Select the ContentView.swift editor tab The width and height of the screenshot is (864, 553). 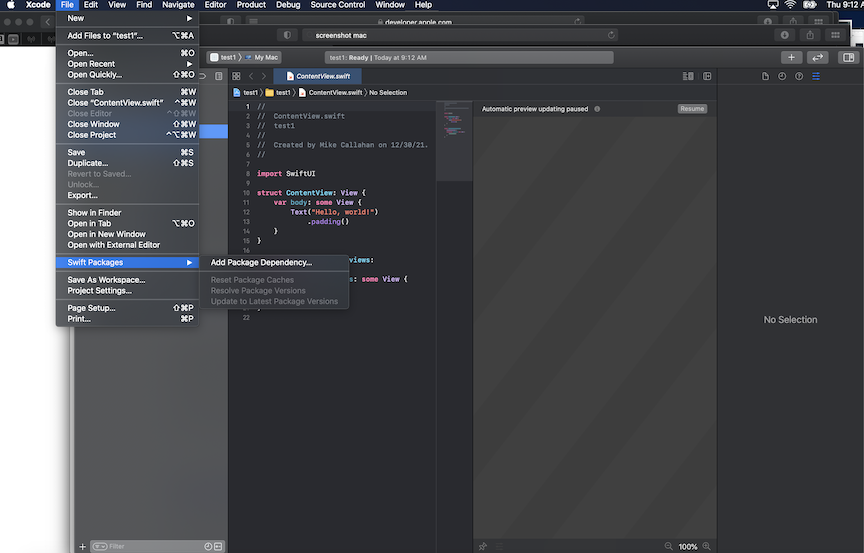pos(318,76)
